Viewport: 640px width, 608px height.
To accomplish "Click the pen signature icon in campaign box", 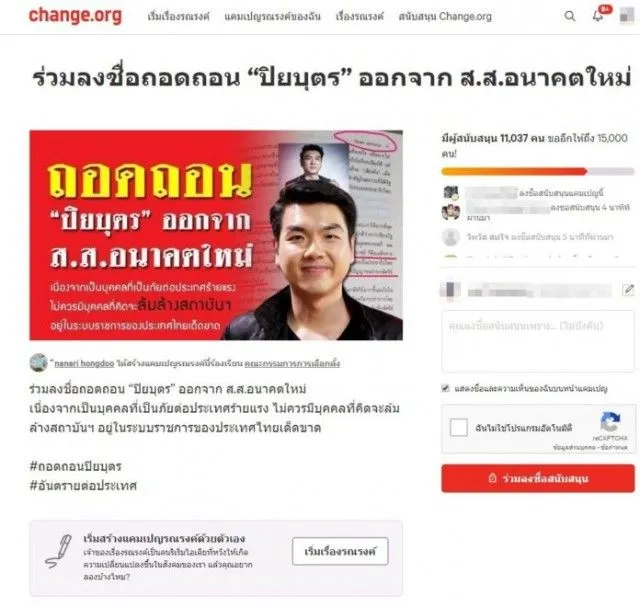I will (x=58, y=552).
